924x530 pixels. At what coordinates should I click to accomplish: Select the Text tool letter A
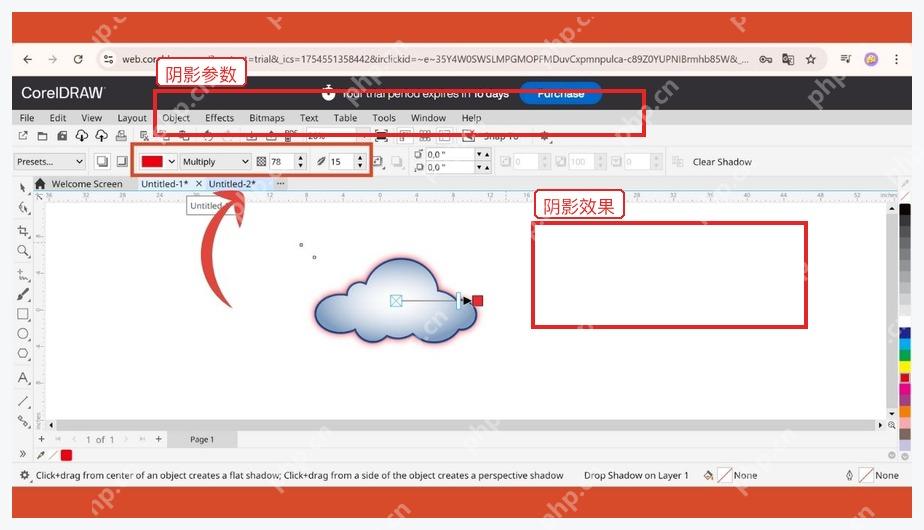[23, 377]
